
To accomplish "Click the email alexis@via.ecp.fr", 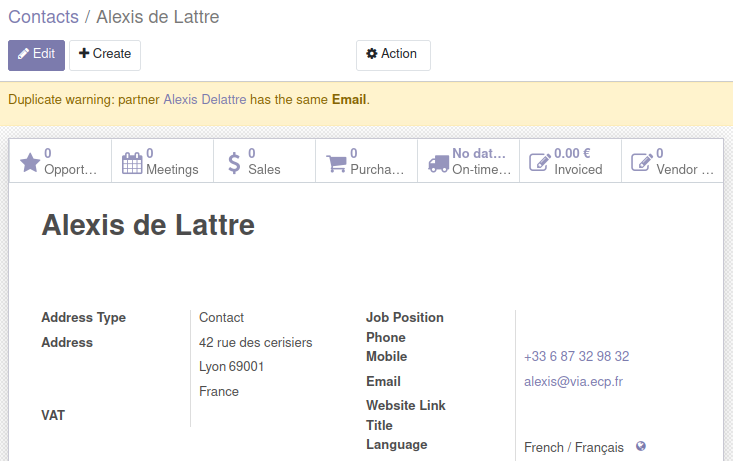I will click(573, 382).
